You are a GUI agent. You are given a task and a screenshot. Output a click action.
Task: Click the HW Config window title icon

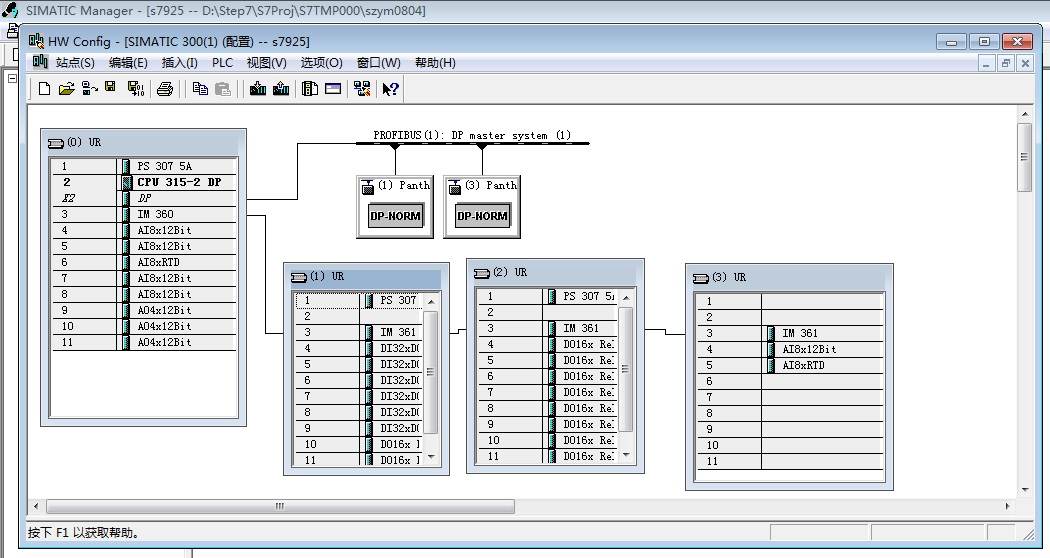36,41
